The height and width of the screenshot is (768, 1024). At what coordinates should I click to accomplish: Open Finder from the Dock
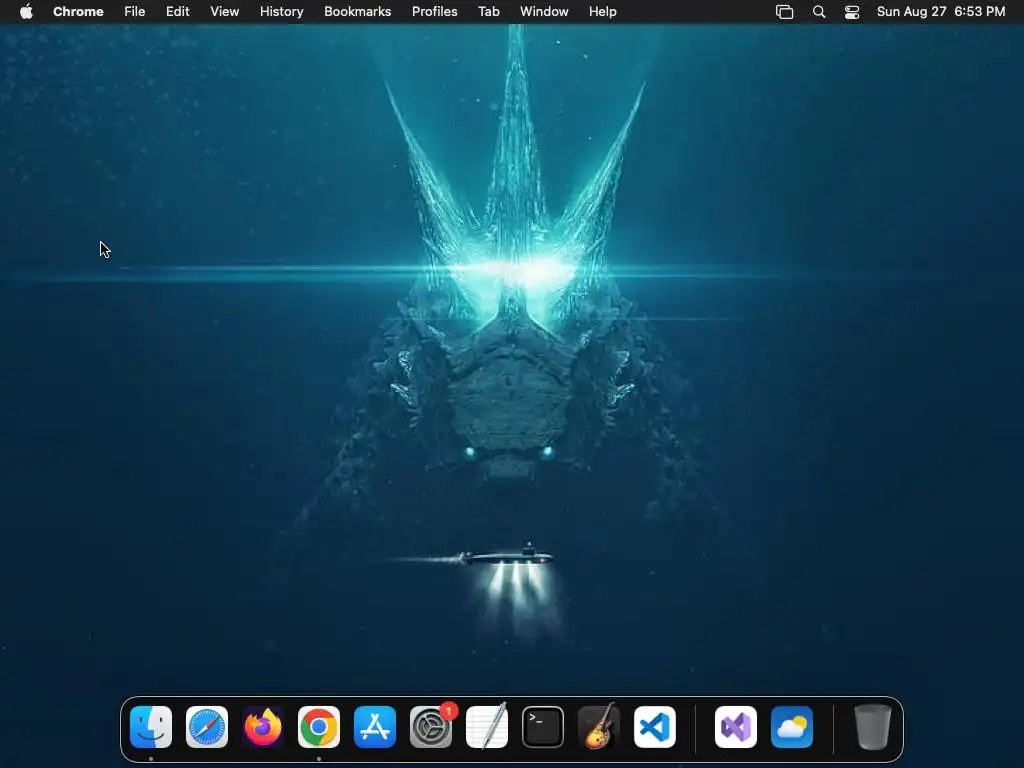point(151,727)
